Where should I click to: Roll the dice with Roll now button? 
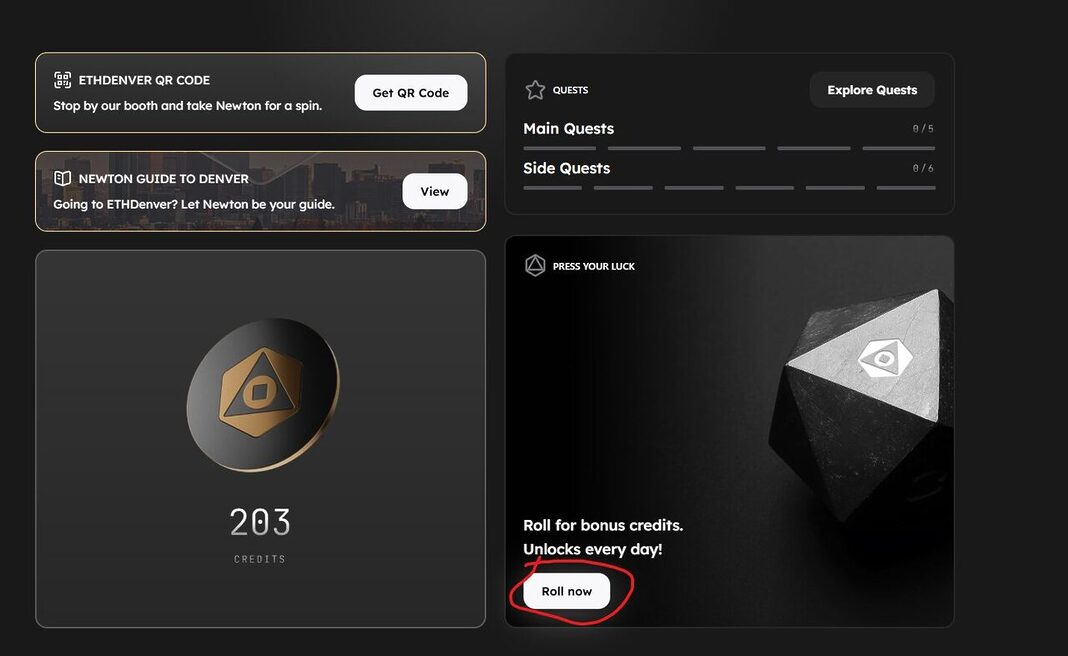point(567,591)
